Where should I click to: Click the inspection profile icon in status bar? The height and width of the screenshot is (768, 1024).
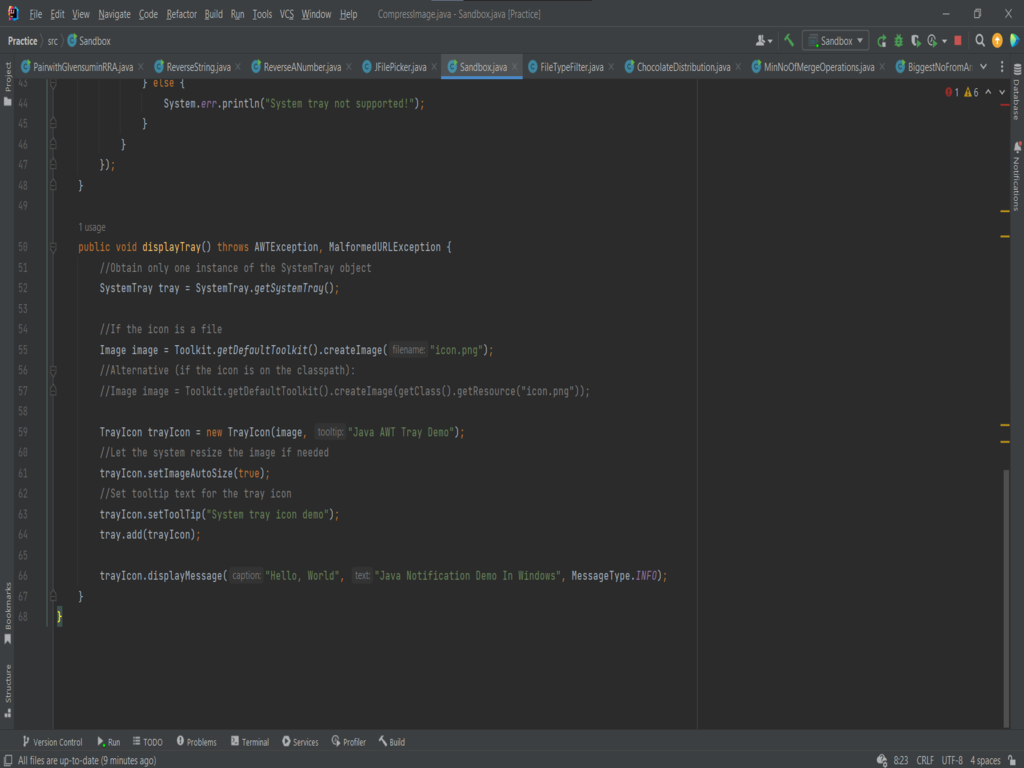coord(882,760)
